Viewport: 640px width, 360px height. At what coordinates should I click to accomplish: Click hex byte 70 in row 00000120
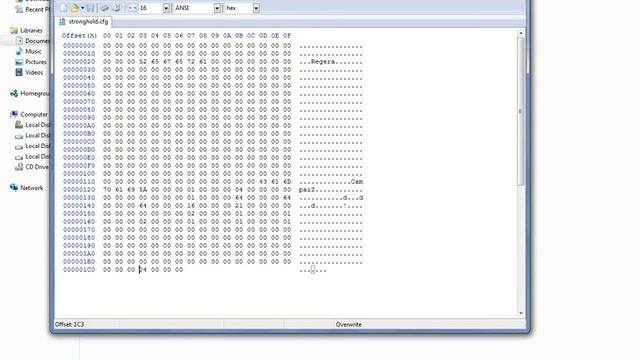[x=107, y=190]
